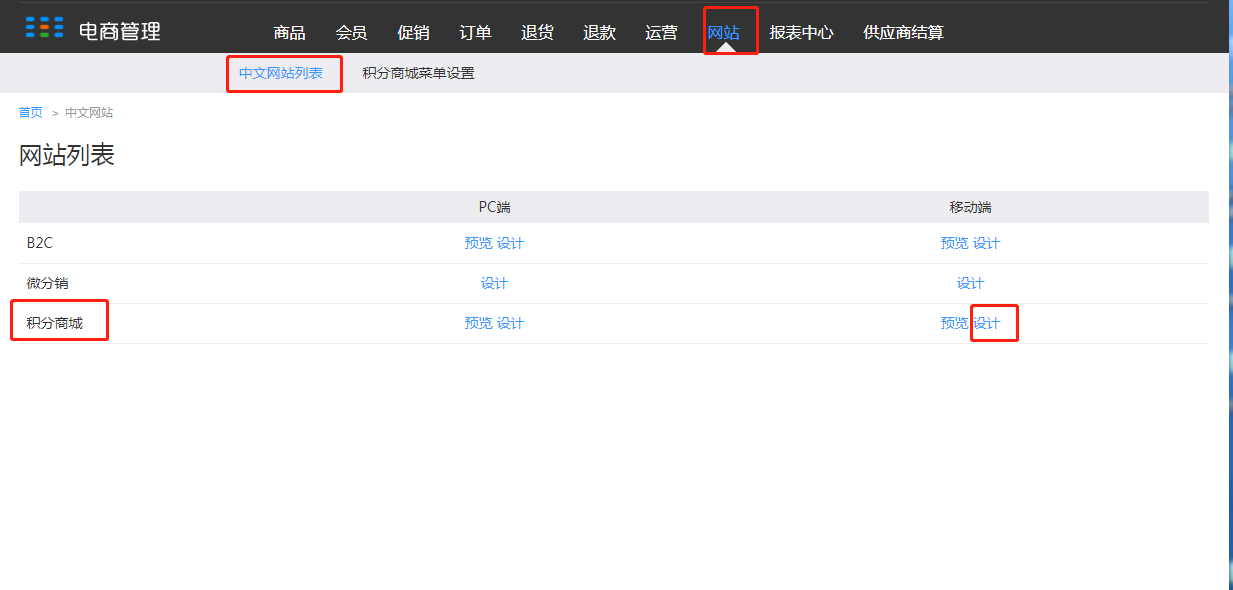This screenshot has height=590, width=1233.
Task: Select the 积分商城 row label
Action: pyautogui.click(x=55, y=323)
